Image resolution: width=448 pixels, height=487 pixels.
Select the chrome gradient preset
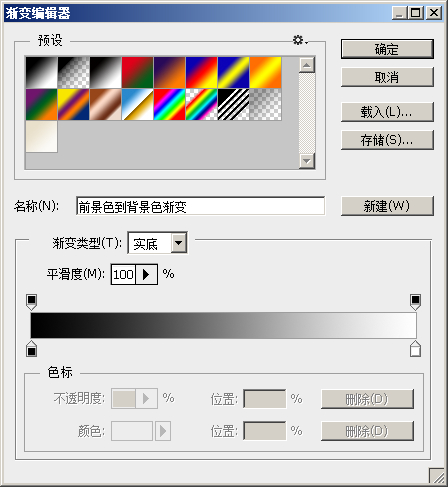[138, 105]
